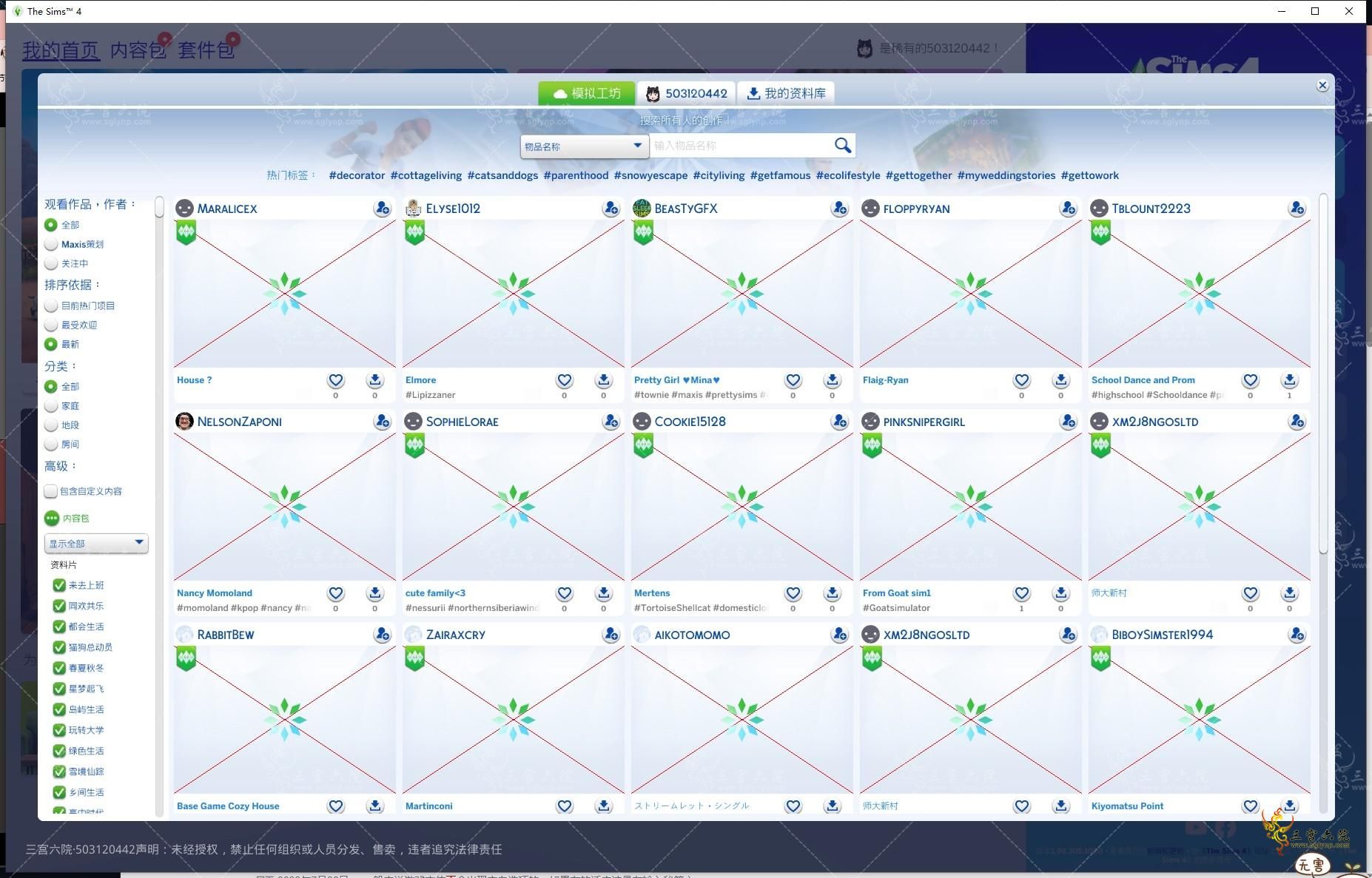Image resolution: width=1372 pixels, height=878 pixels.
Task: Expand the 内容包 filter section
Action: (51, 519)
